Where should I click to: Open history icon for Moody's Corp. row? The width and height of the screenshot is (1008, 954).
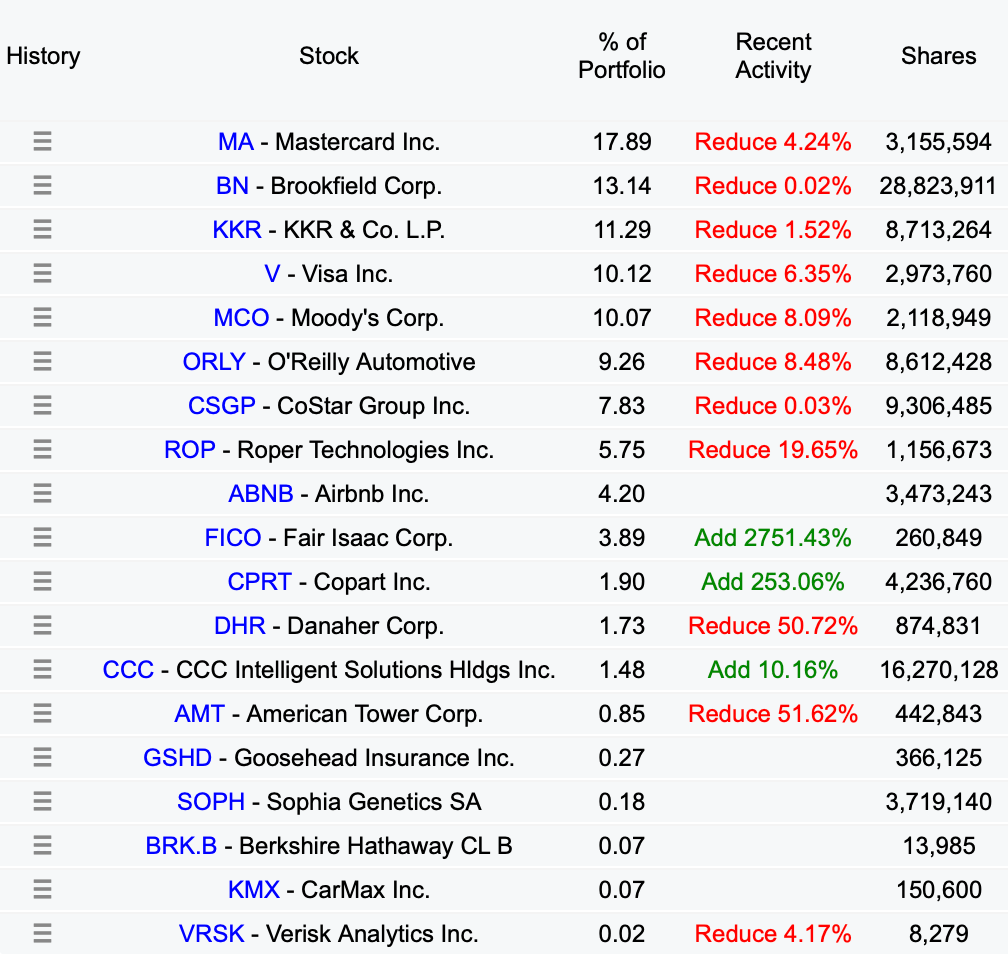(x=42, y=318)
